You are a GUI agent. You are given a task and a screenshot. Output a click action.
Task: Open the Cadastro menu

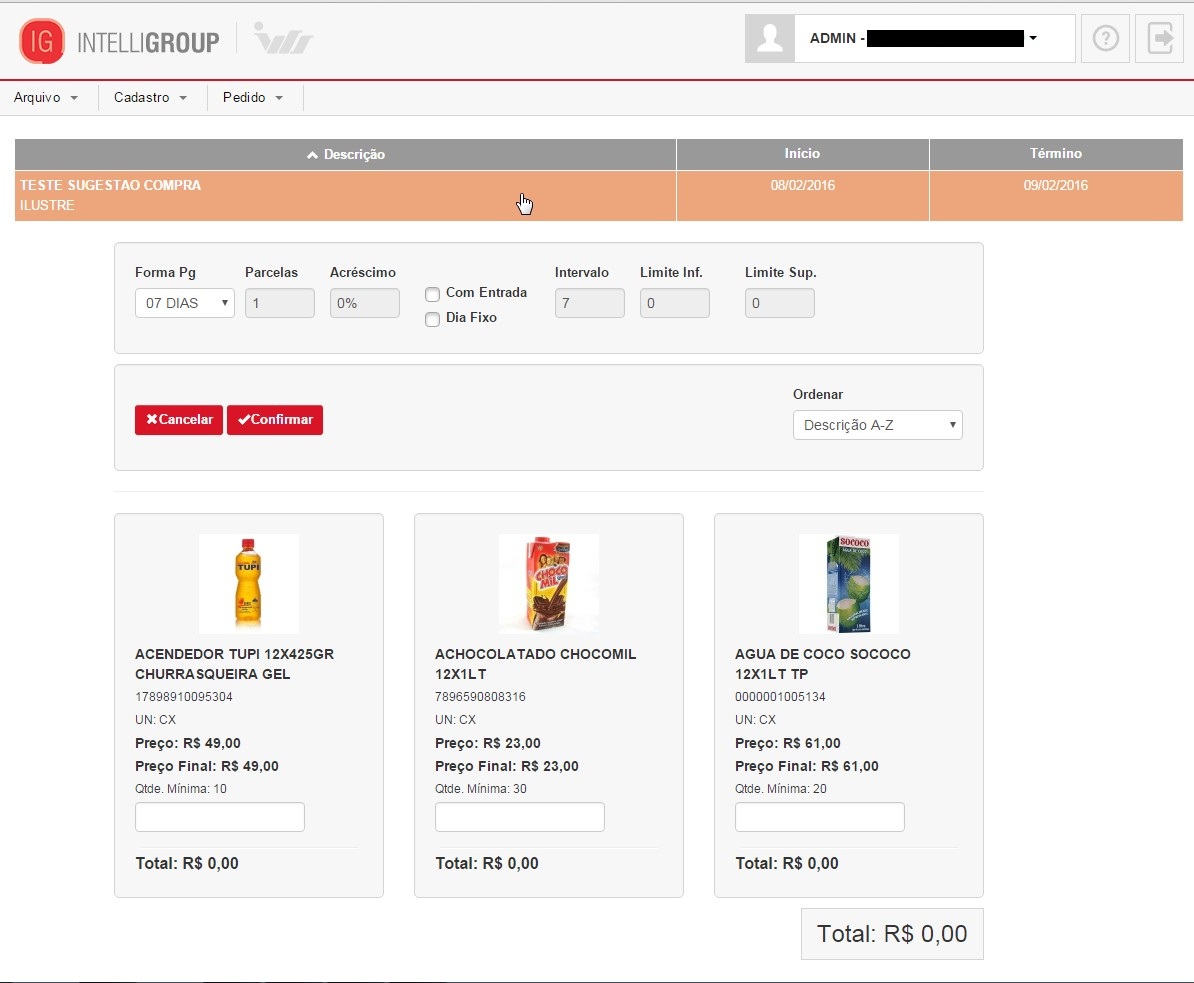pos(150,97)
